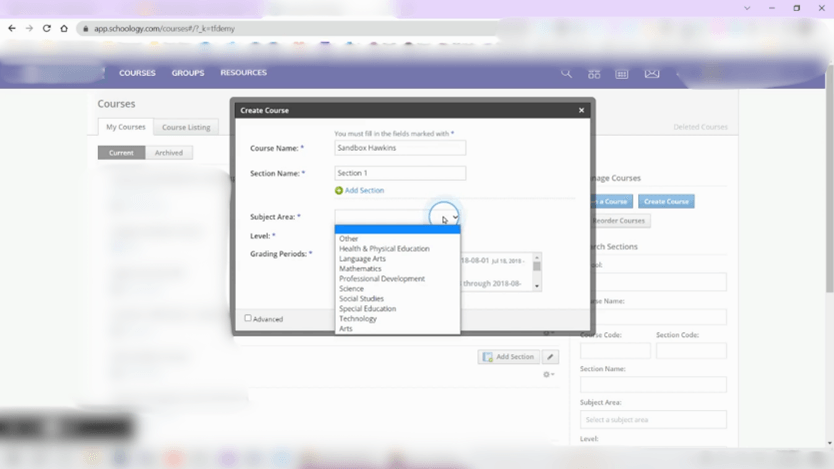Reload the current page
This screenshot has width=834, height=469.
[47, 28]
